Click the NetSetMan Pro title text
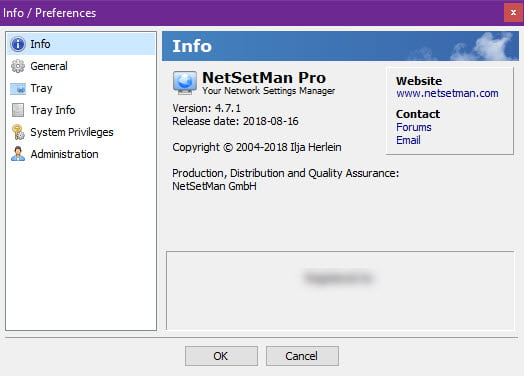 [x=264, y=78]
